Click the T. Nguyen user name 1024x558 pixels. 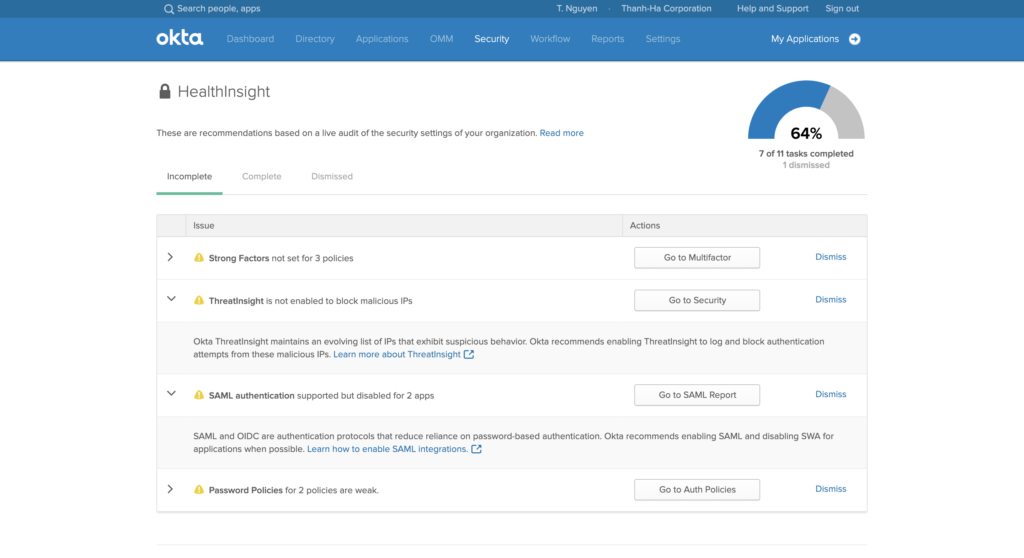point(577,8)
